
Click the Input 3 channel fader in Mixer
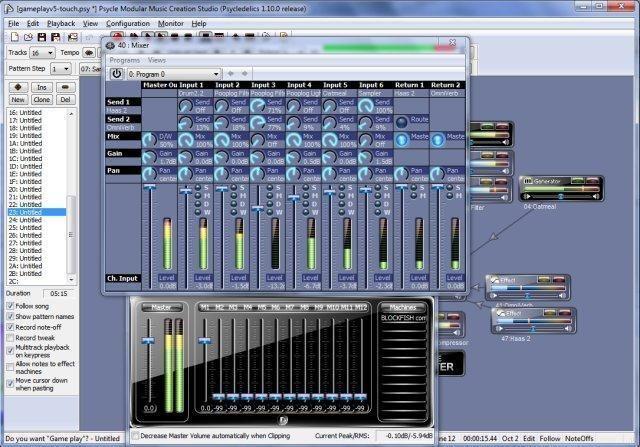(258, 209)
